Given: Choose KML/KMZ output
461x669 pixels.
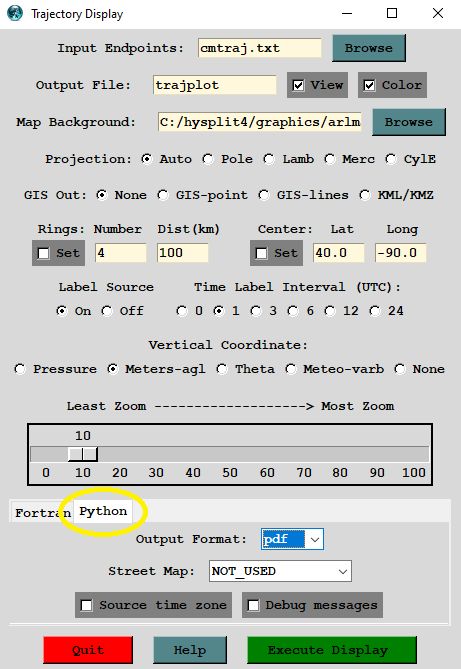Looking at the screenshot, I should (x=365, y=195).
